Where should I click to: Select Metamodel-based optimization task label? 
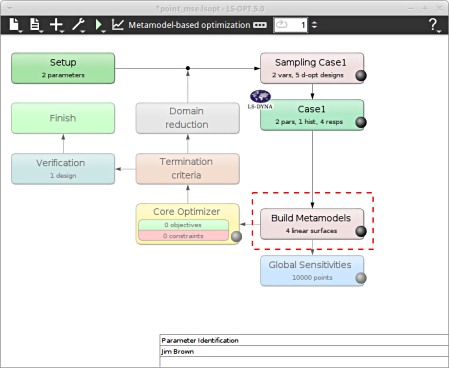point(189,25)
